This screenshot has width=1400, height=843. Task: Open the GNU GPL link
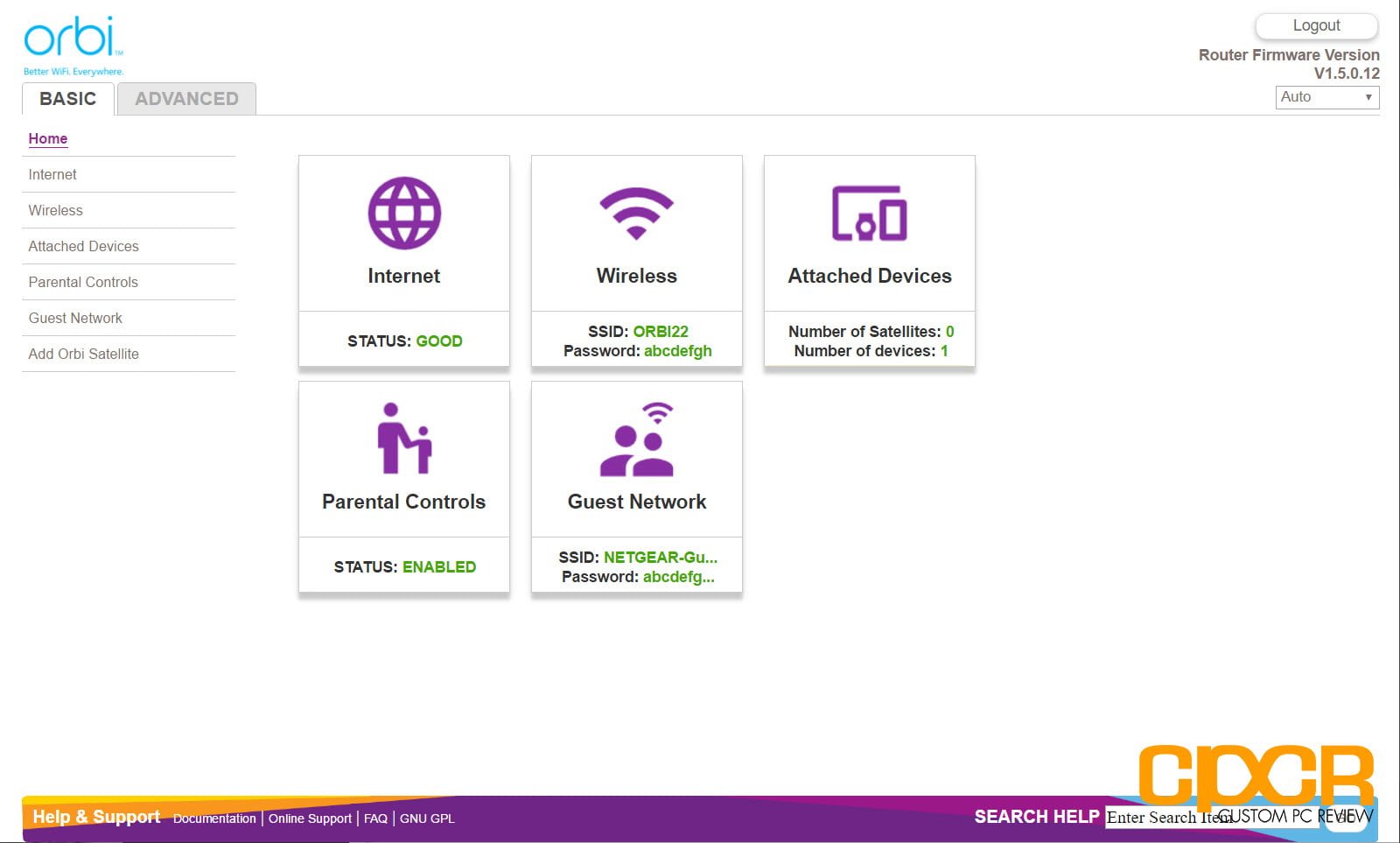(427, 818)
